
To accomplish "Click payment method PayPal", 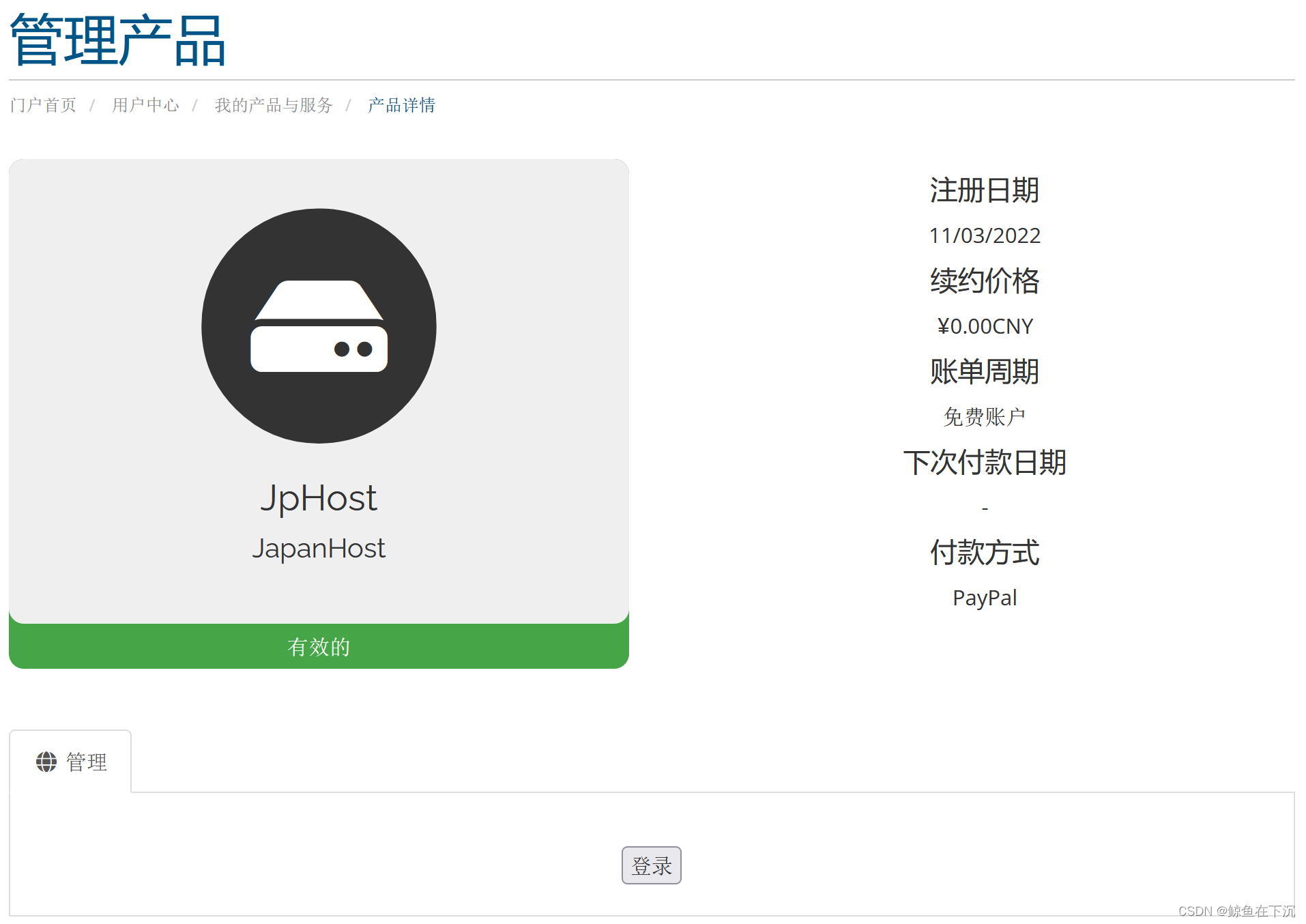I will [x=985, y=598].
